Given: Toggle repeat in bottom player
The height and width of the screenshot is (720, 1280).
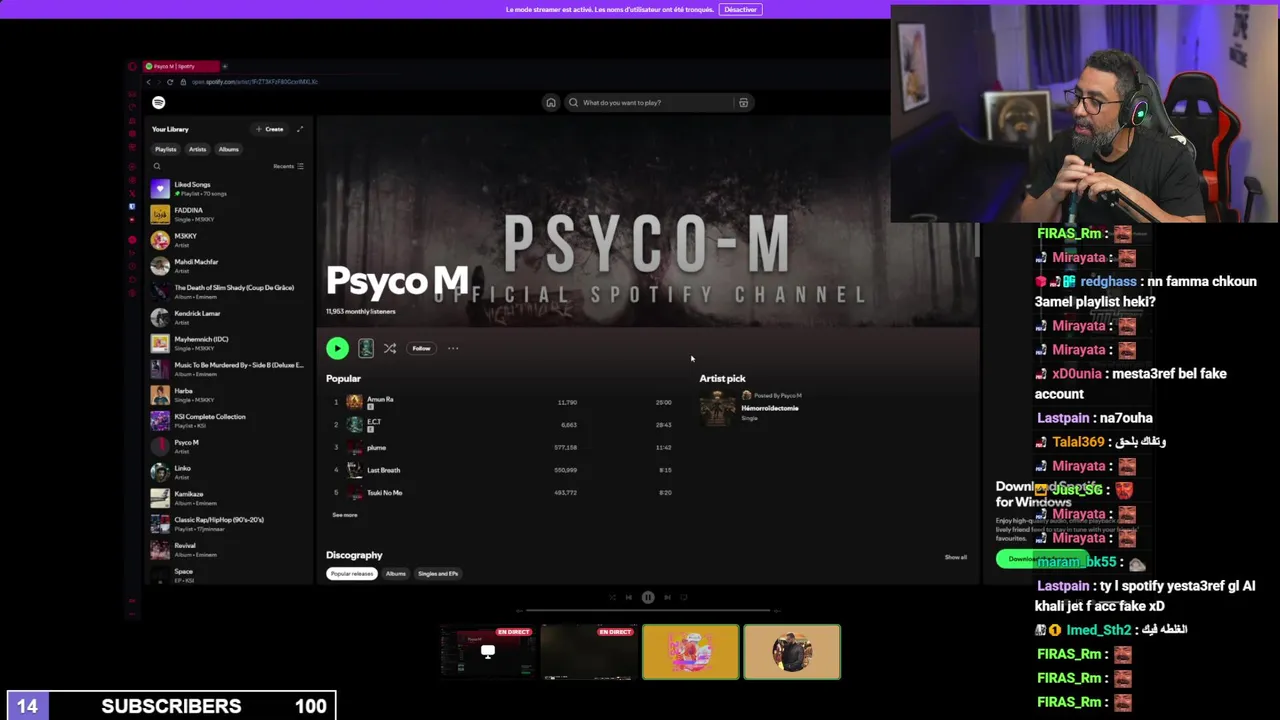Looking at the screenshot, I should pos(684,597).
